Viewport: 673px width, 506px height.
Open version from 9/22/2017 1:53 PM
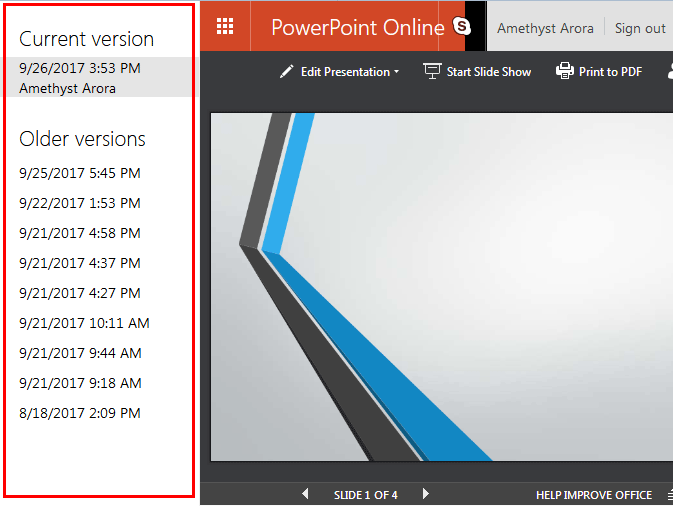pyautogui.click(x=80, y=203)
